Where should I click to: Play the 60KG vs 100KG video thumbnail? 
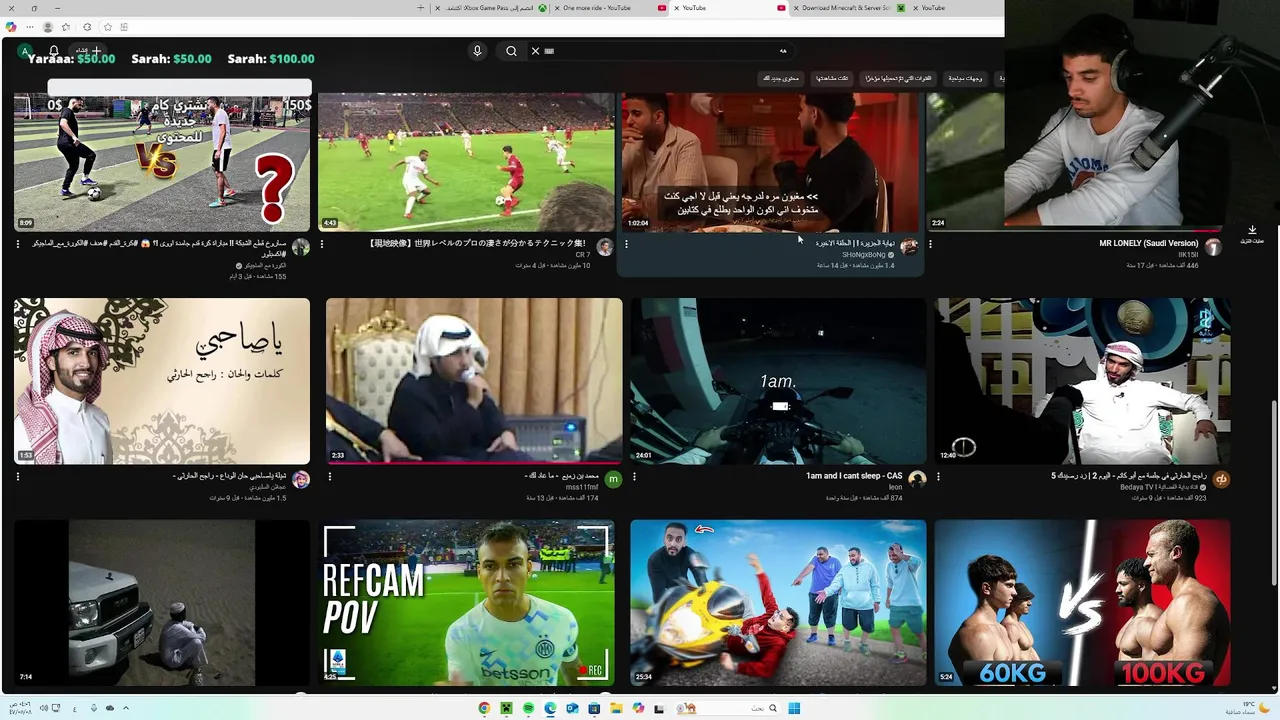click(1082, 602)
